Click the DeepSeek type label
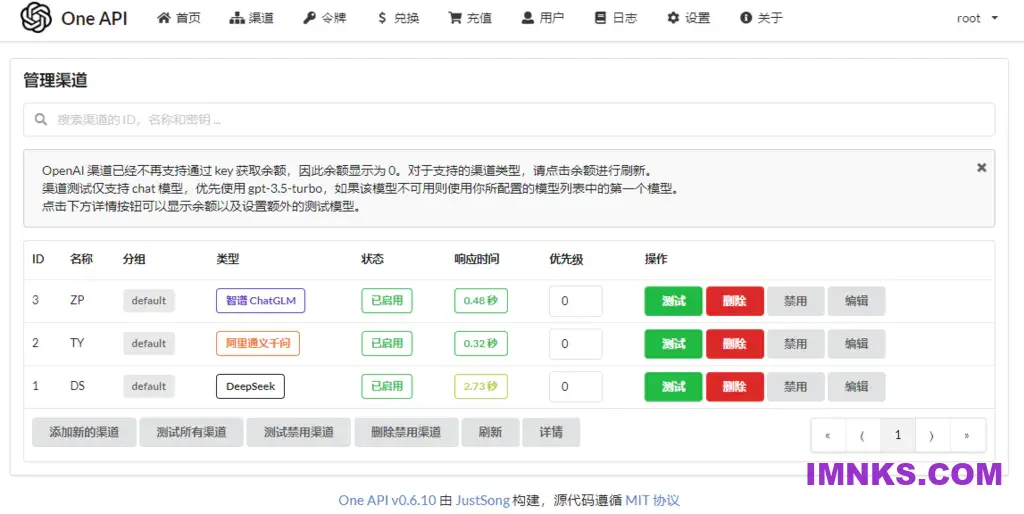Viewport: 1024px width, 514px height. (250, 387)
